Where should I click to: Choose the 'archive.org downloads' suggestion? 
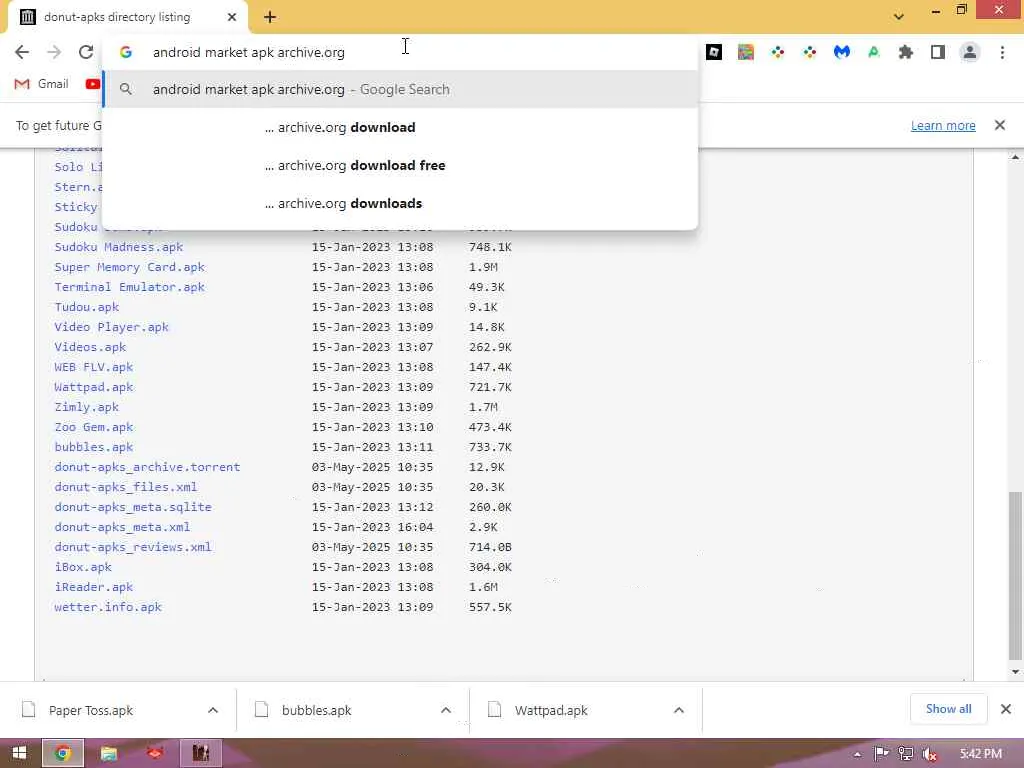click(x=400, y=203)
